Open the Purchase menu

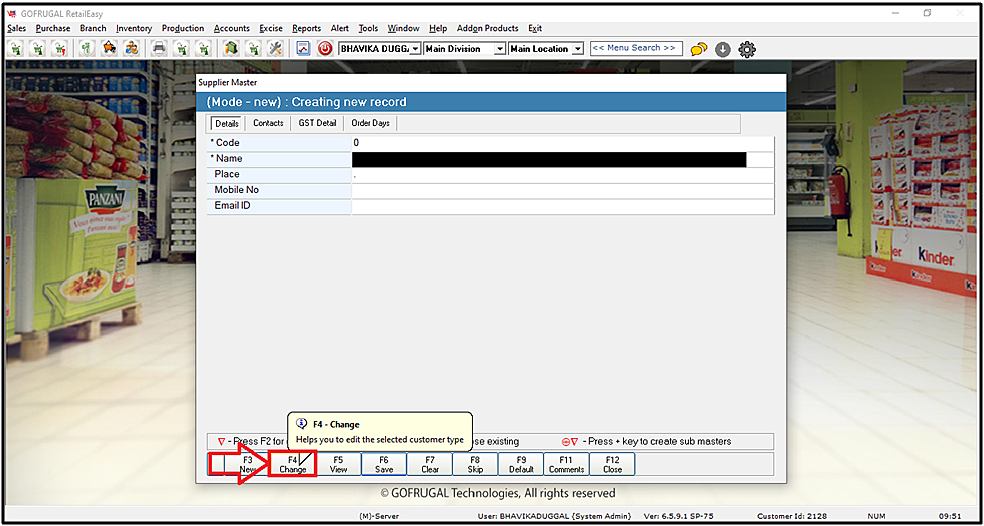(x=53, y=28)
